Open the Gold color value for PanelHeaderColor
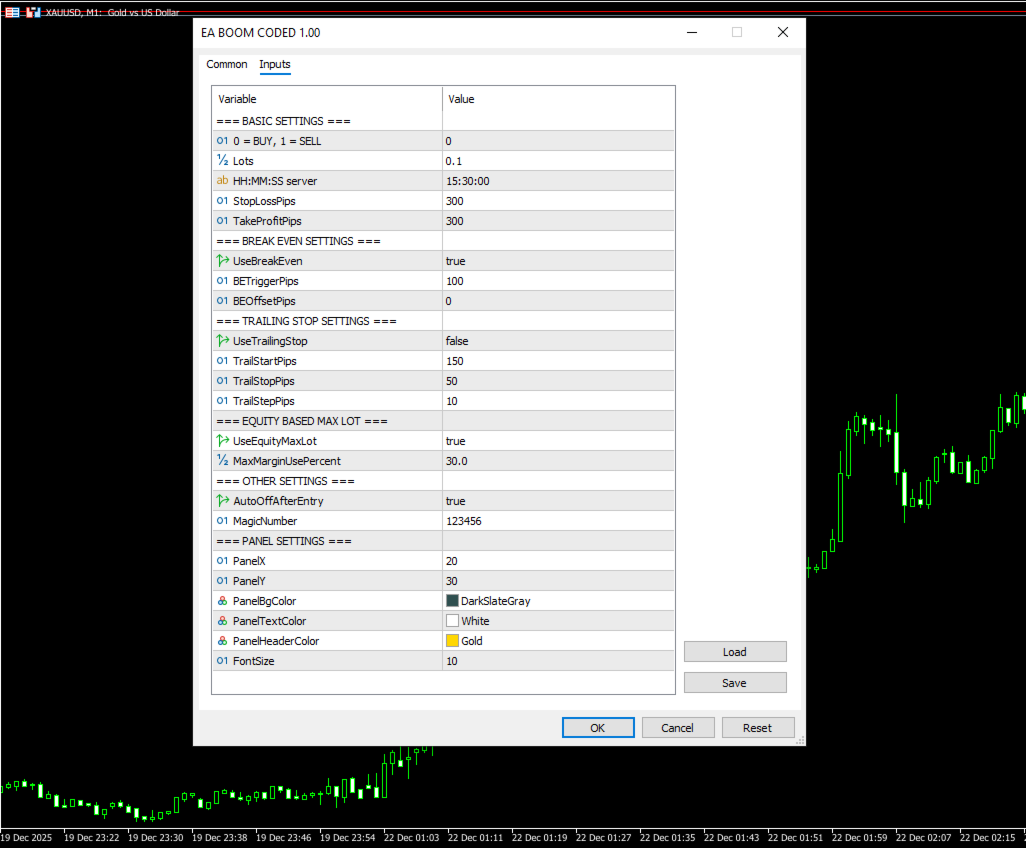1026x848 pixels. click(558, 641)
